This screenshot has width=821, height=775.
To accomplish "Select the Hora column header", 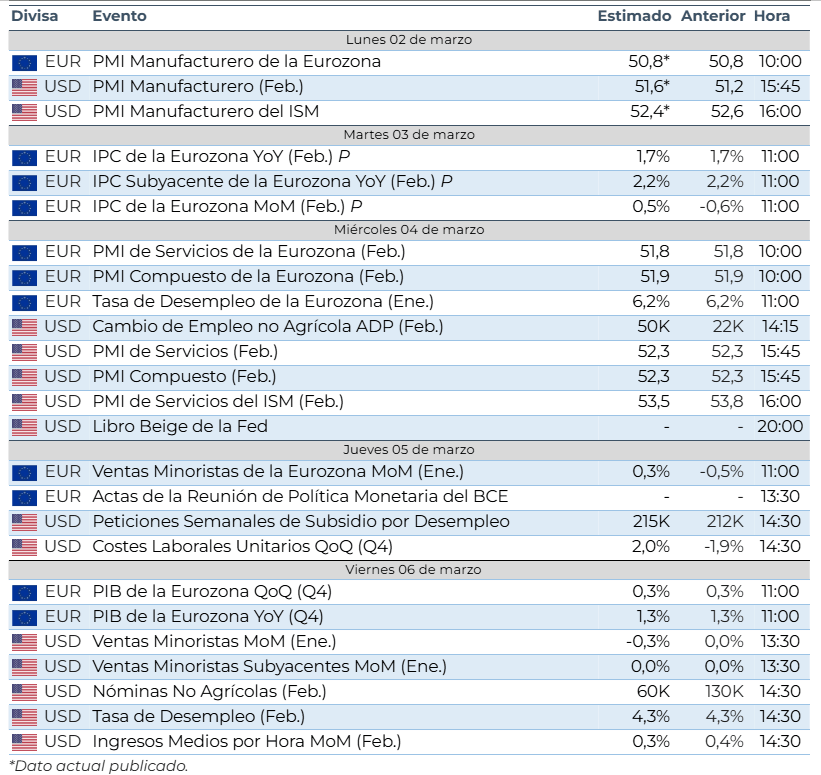I will 772,16.
